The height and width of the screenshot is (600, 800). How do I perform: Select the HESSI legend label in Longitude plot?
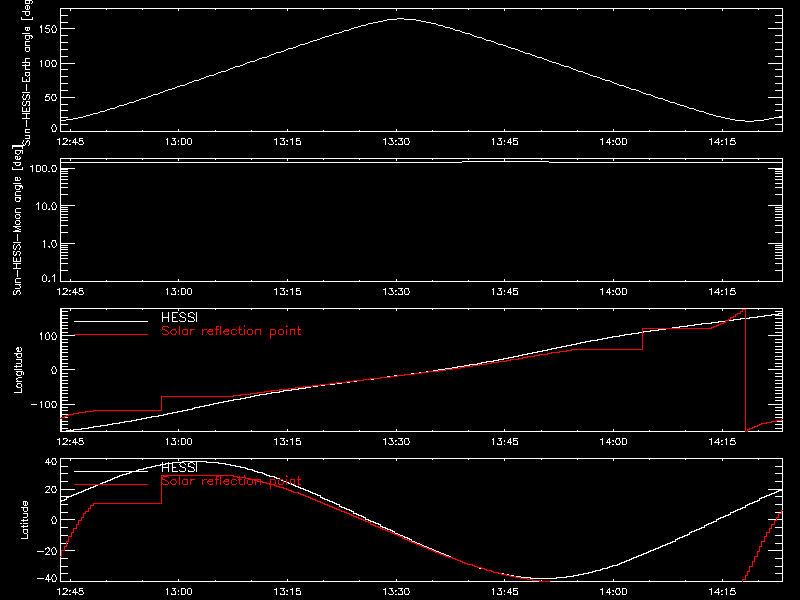pyautogui.click(x=179, y=317)
